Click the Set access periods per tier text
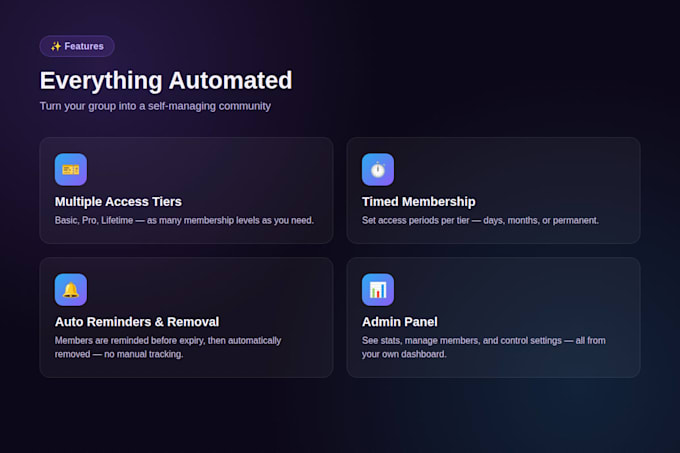The image size is (680, 453). 480,220
